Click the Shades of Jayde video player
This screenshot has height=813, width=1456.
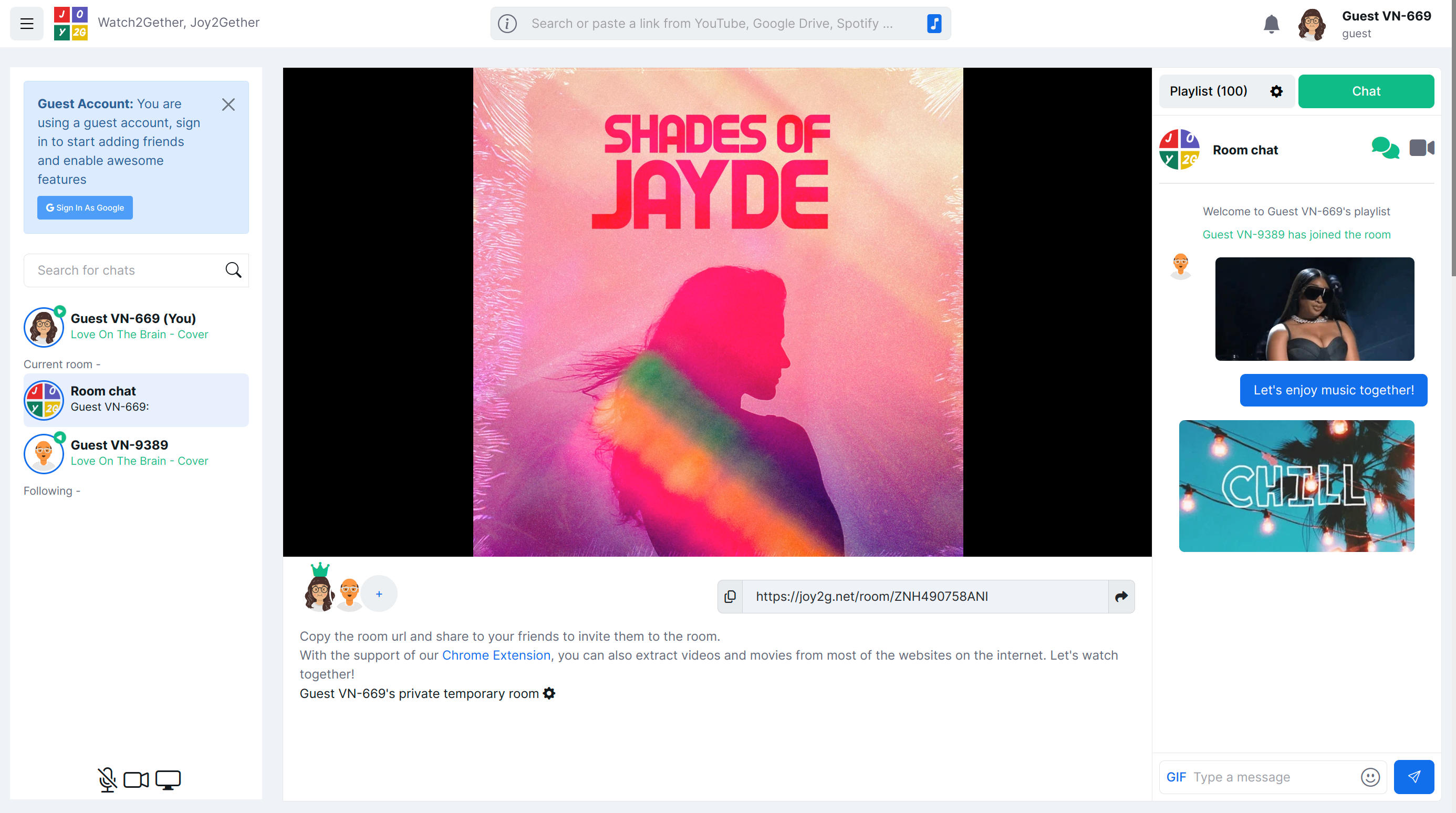click(716, 312)
